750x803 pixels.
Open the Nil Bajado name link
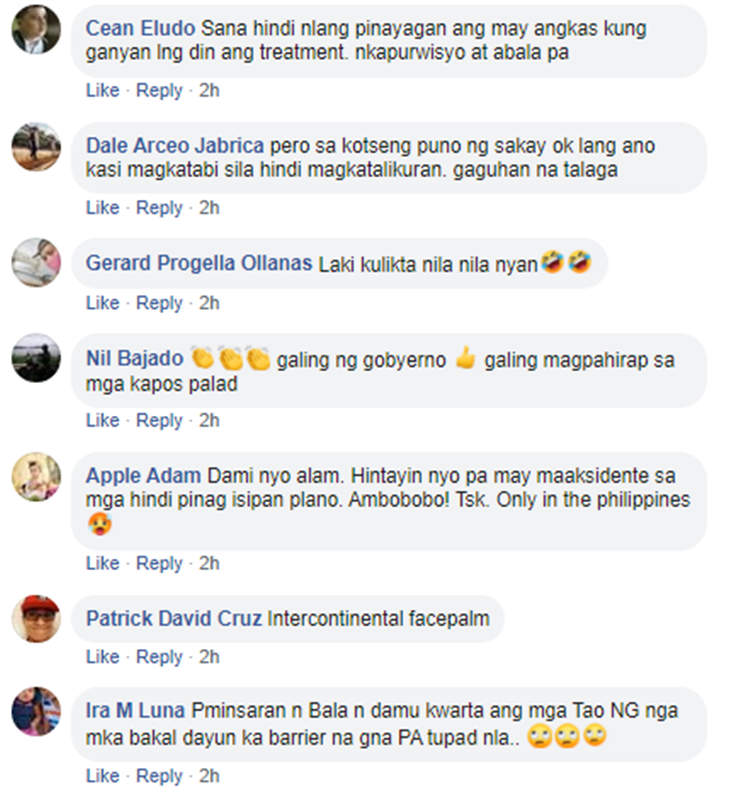click(134, 358)
